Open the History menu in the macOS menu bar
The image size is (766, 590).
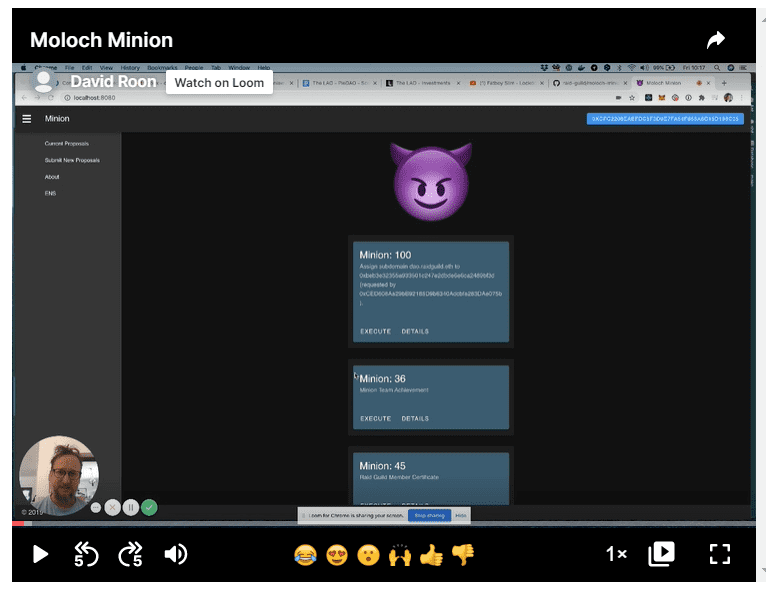click(130, 68)
